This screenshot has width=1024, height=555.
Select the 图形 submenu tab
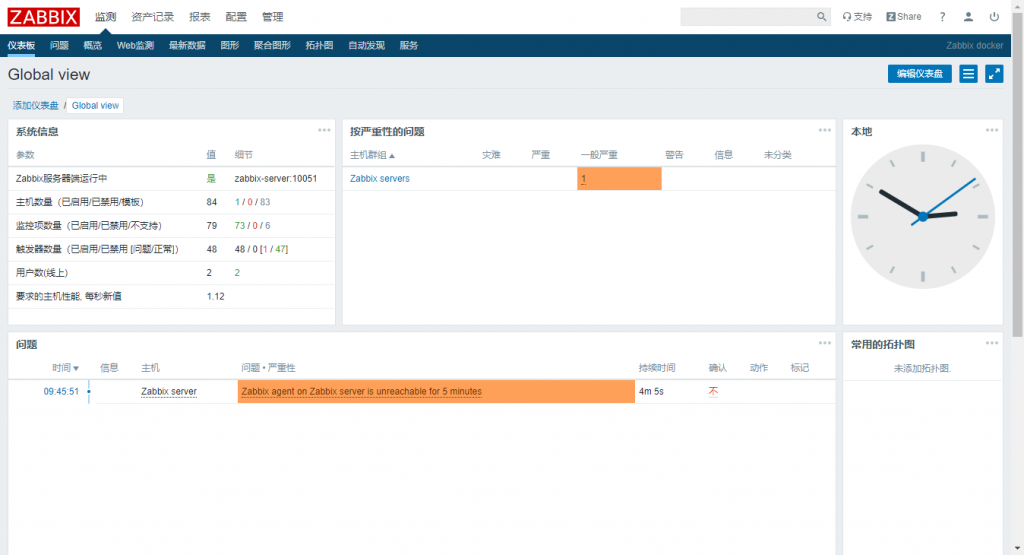229,45
